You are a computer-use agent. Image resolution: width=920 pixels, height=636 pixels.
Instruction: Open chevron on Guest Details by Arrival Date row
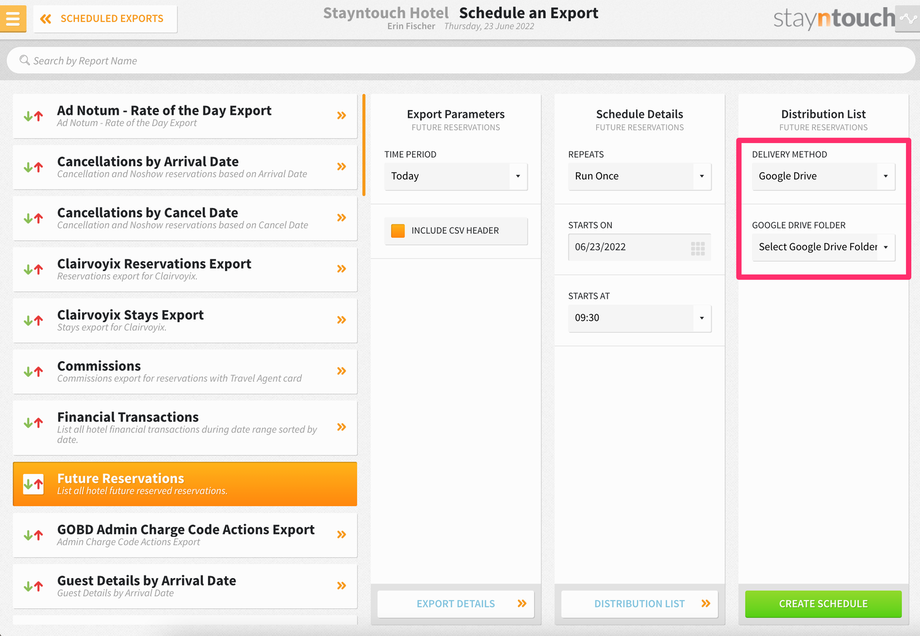[x=341, y=586]
